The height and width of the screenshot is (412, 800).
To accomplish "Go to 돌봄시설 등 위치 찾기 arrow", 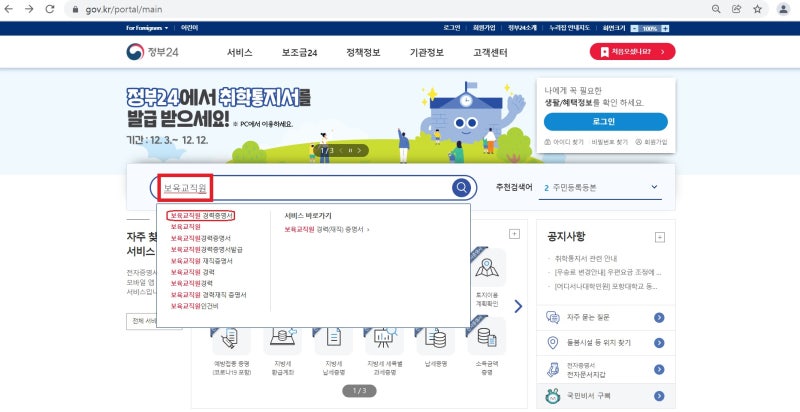I will (x=659, y=343).
